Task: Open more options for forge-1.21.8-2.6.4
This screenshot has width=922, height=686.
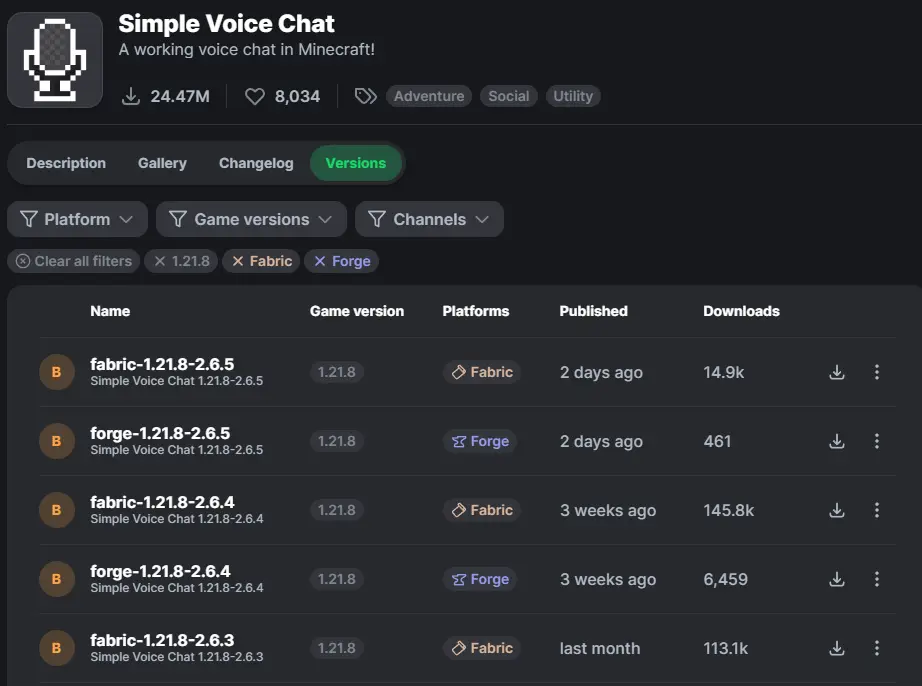Action: 877,579
